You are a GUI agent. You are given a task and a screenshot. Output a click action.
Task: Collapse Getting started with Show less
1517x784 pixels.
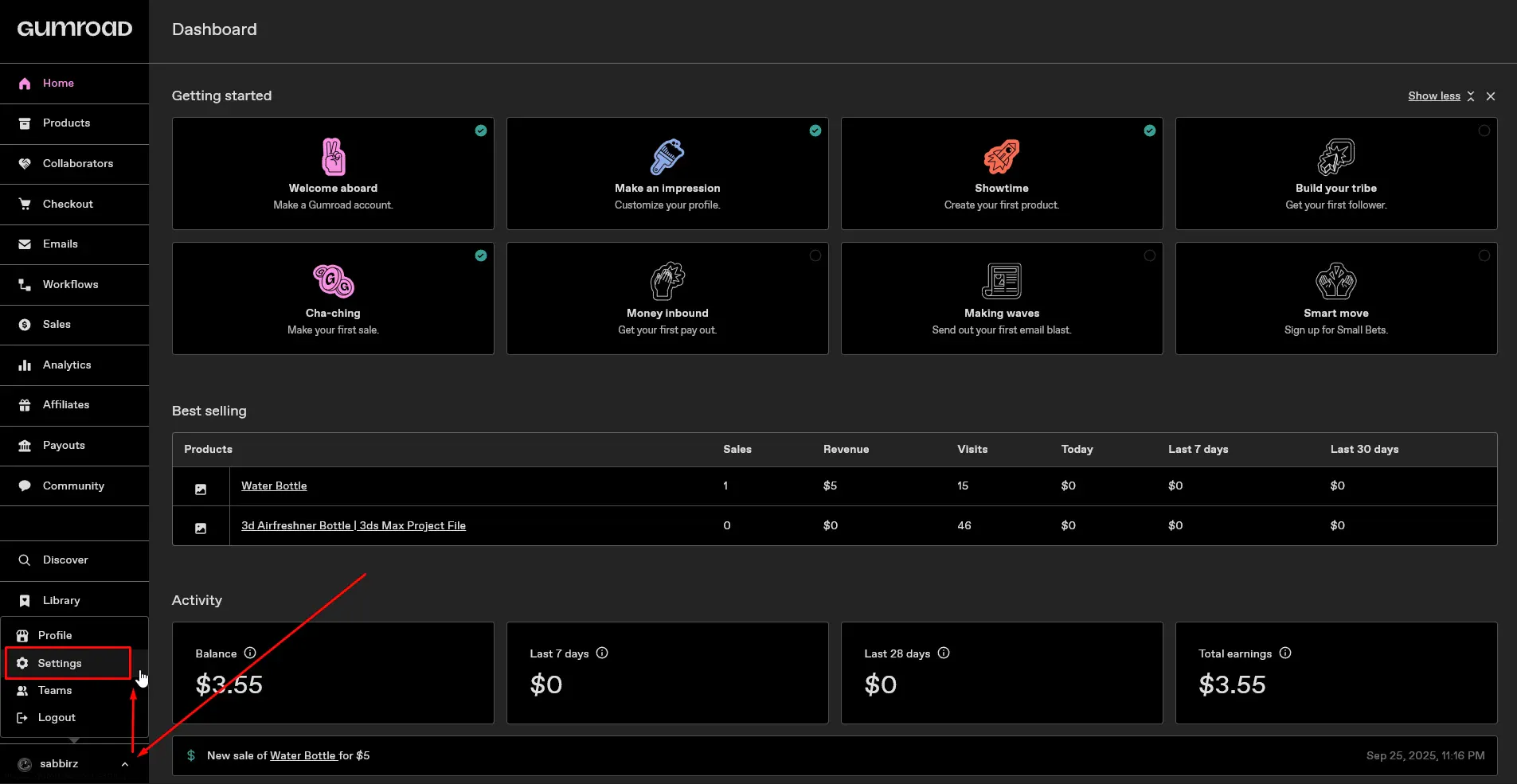tap(1441, 96)
